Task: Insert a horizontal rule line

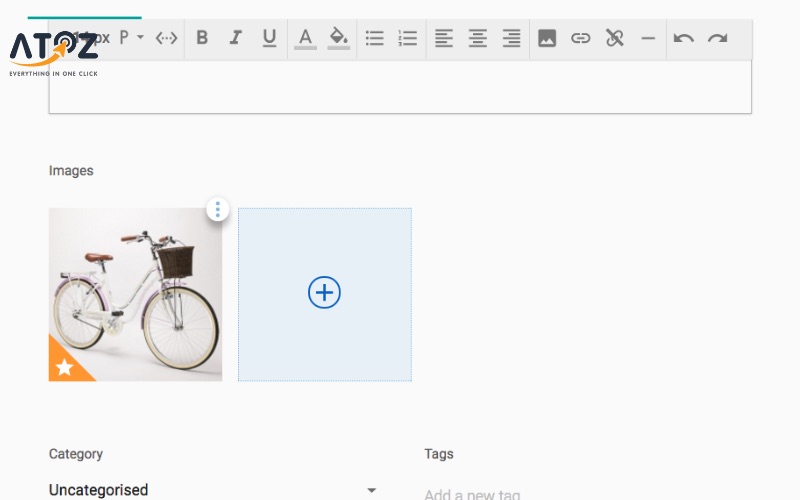Action: pyautogui.click(x=648, y=38)
